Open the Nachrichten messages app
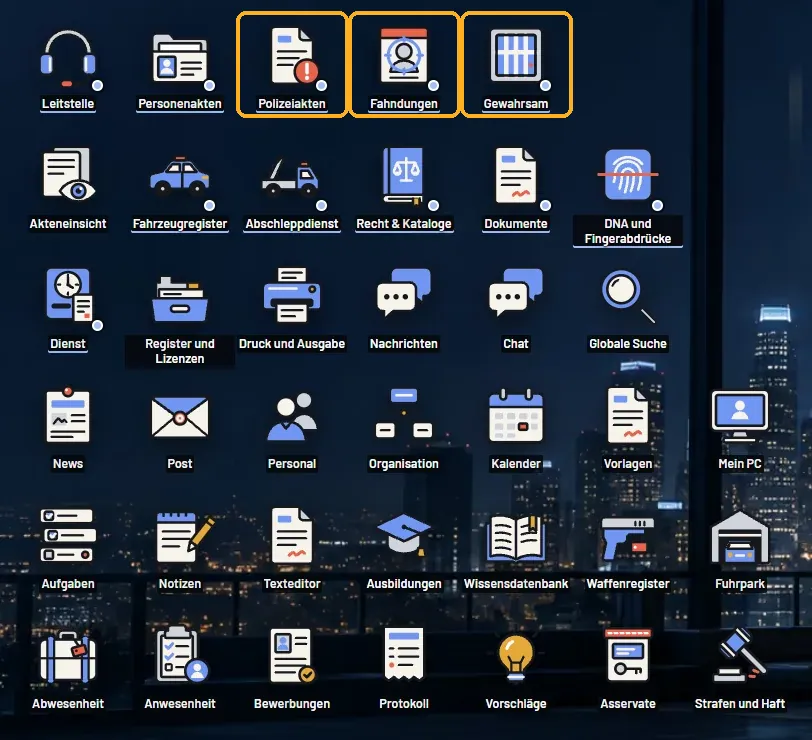Image resolution: width=812 pixels, height=740 pixels. coord(404,293)
